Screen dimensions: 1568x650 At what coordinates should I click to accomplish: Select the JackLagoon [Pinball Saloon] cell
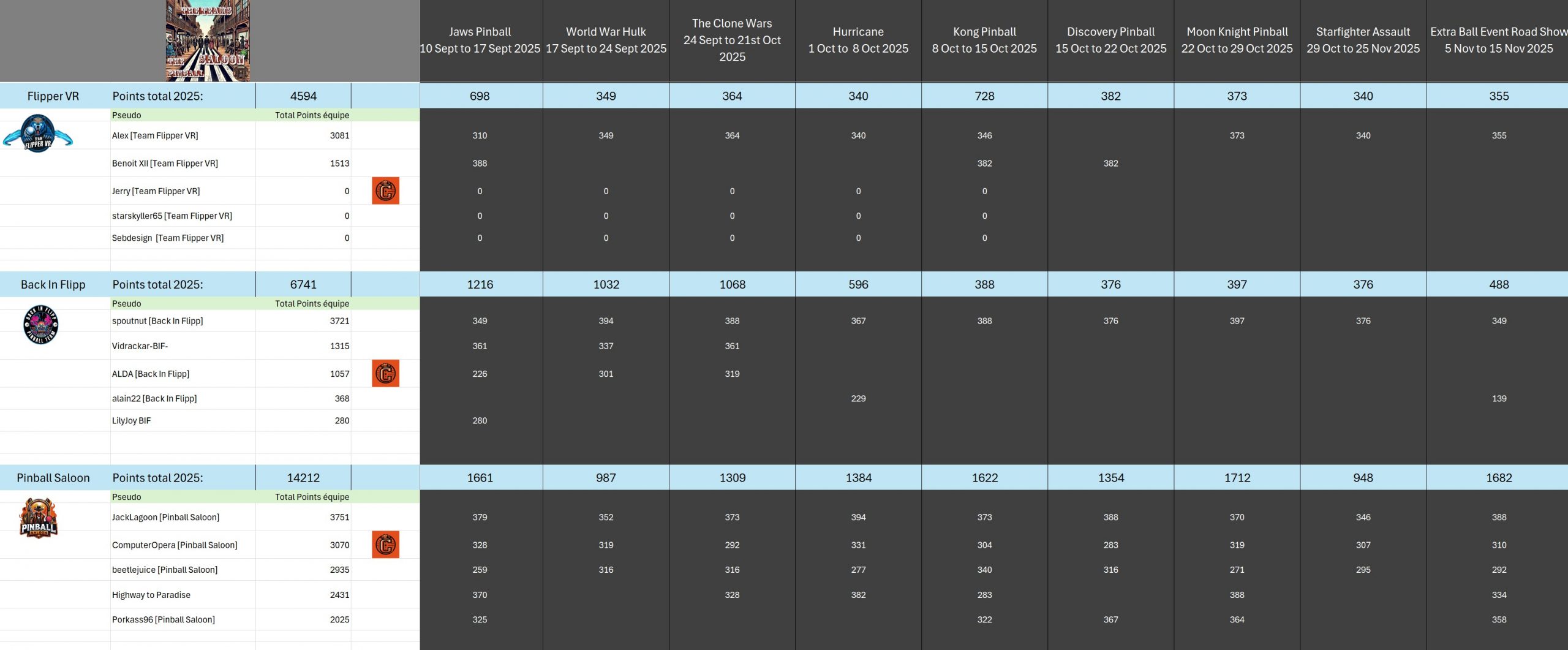coord(165,517)
